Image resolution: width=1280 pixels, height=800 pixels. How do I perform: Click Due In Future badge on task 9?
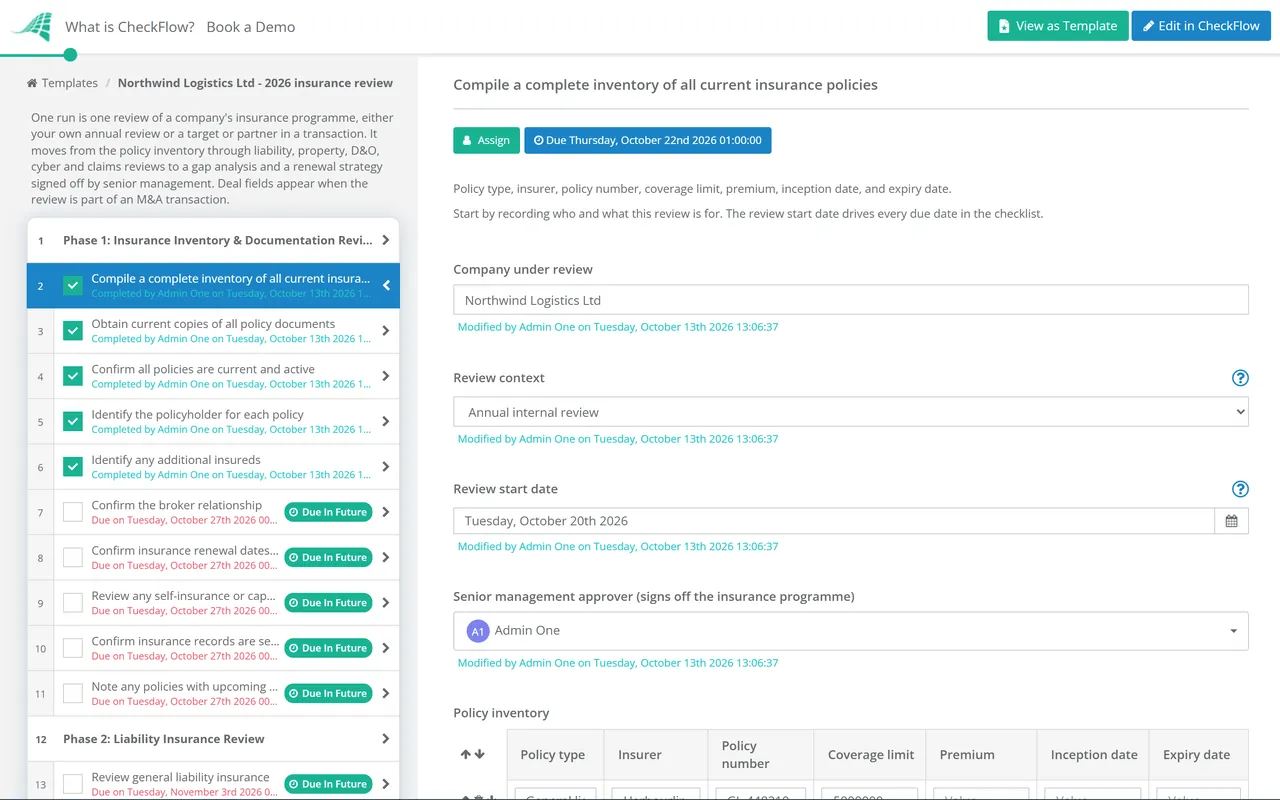328,603
